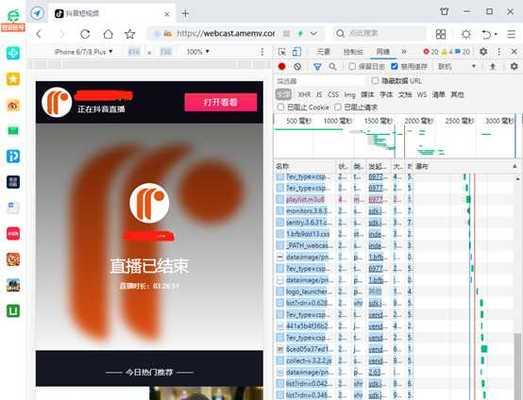This screenshot has width=523, height=400.
Task: Switch to the Elements DevTools tab
Action: click(323, 52)
